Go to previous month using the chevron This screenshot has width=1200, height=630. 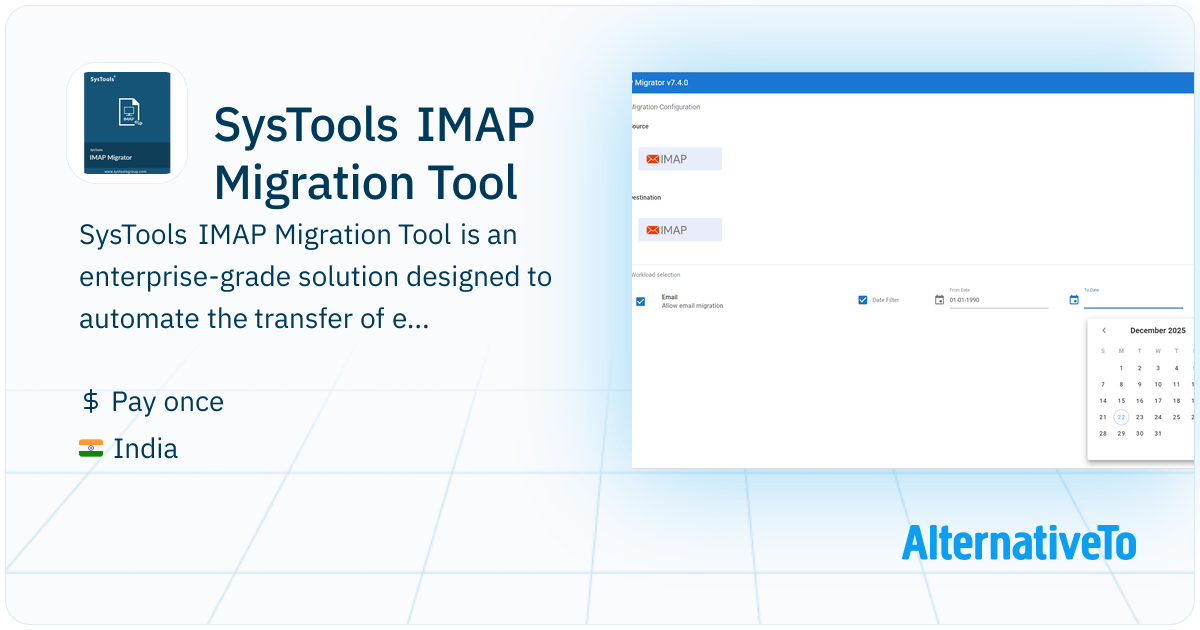point(1103,330)
